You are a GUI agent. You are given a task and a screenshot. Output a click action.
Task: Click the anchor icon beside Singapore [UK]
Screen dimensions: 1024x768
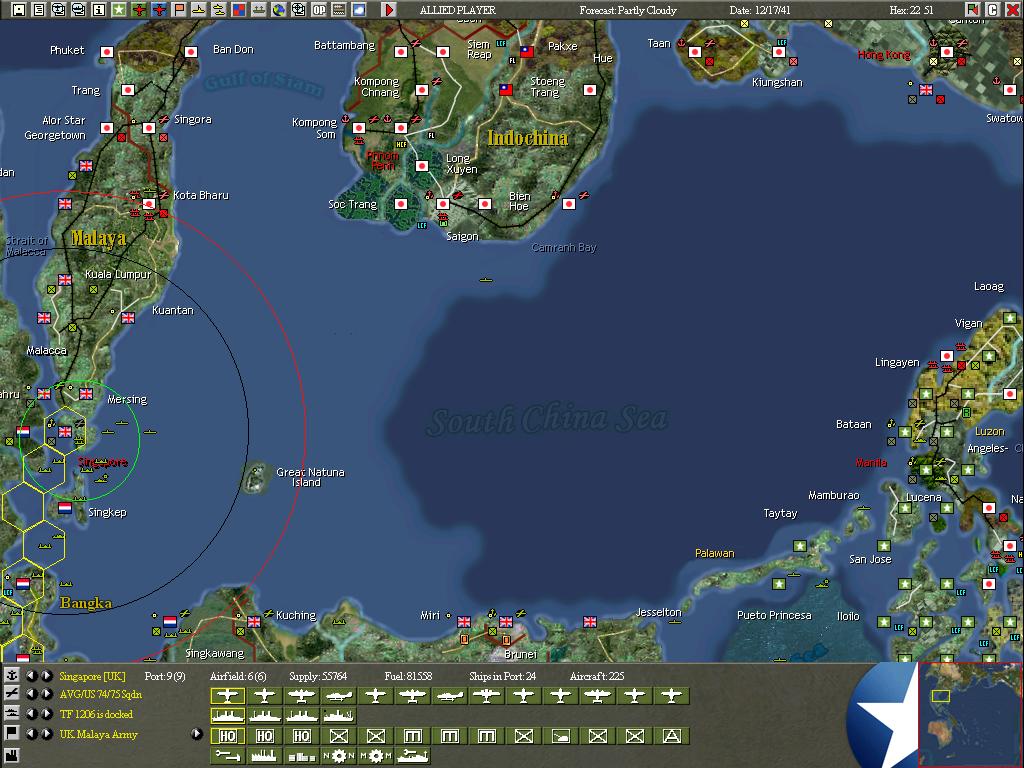point(12,676)
